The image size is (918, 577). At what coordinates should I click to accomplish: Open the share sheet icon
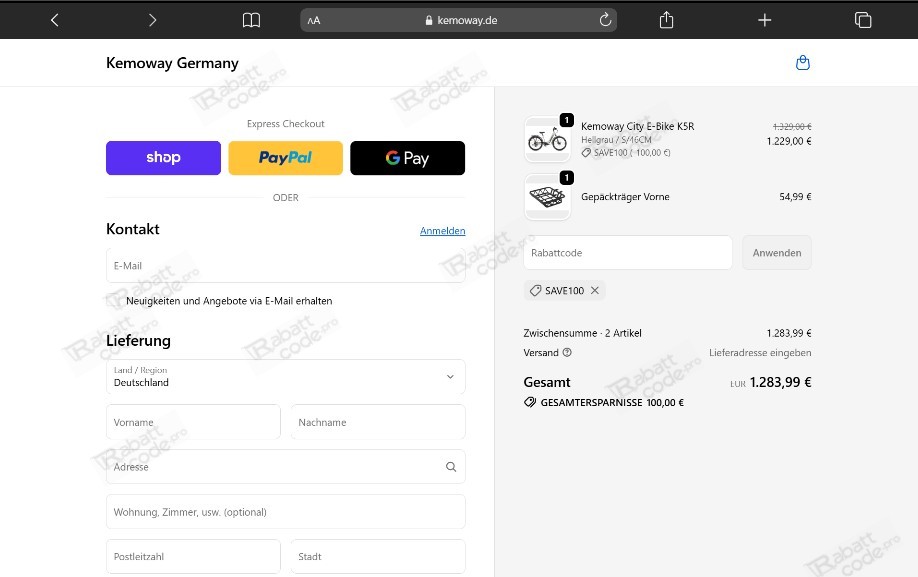(x=666, y=20)
